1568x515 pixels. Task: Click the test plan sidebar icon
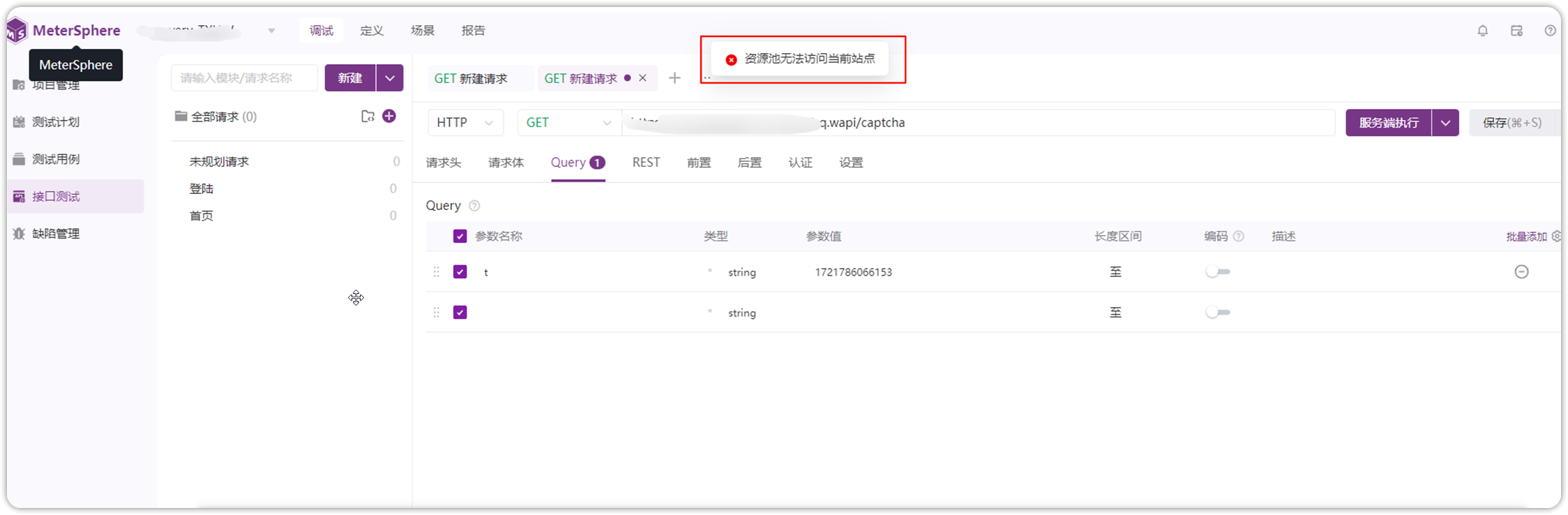tap(19, 122)
